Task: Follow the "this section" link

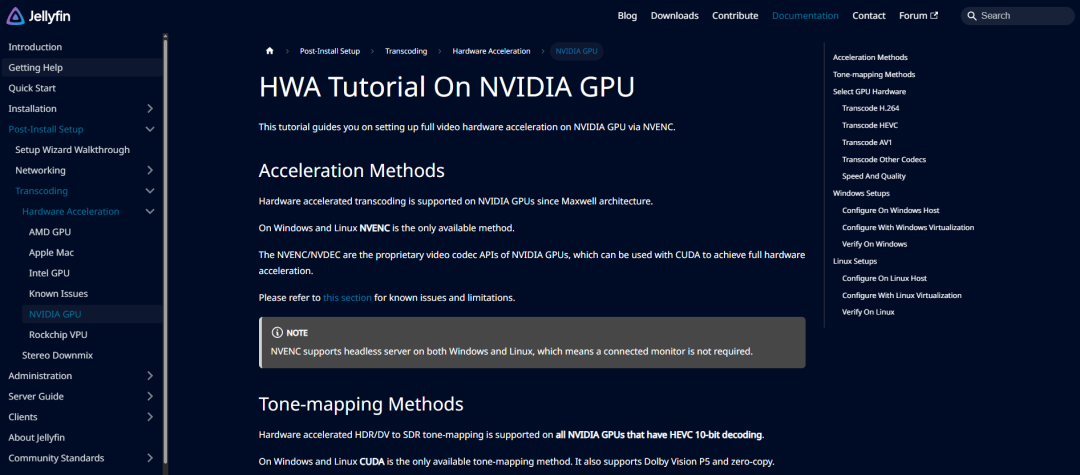Action: (347, 298)
